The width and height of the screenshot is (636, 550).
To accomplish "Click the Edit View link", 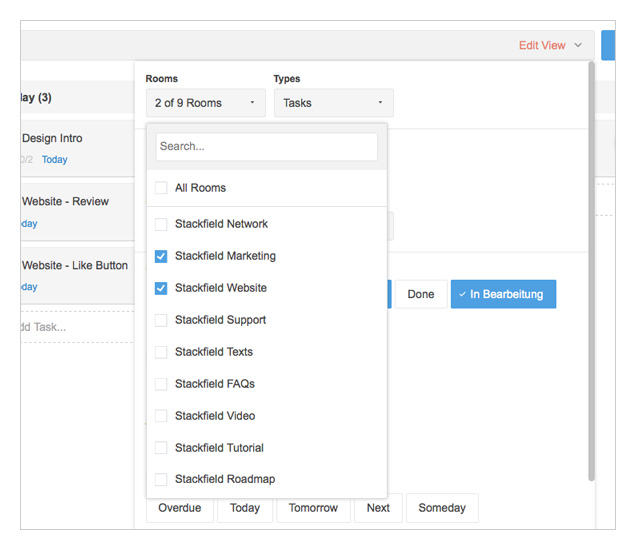I will 542,45.
